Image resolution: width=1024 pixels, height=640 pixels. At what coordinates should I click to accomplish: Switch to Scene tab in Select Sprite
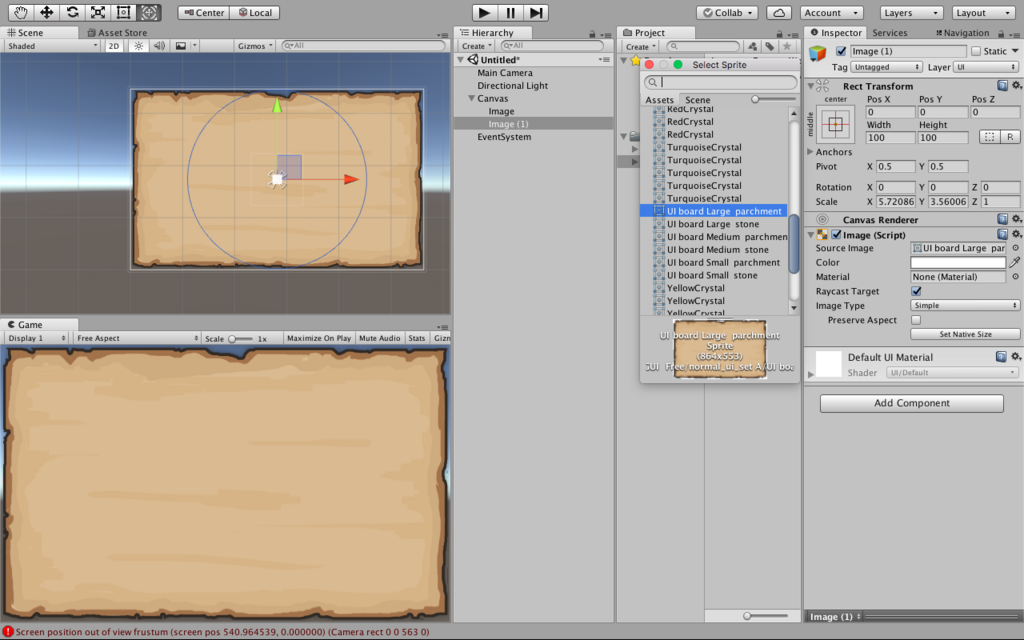[697, 100]
